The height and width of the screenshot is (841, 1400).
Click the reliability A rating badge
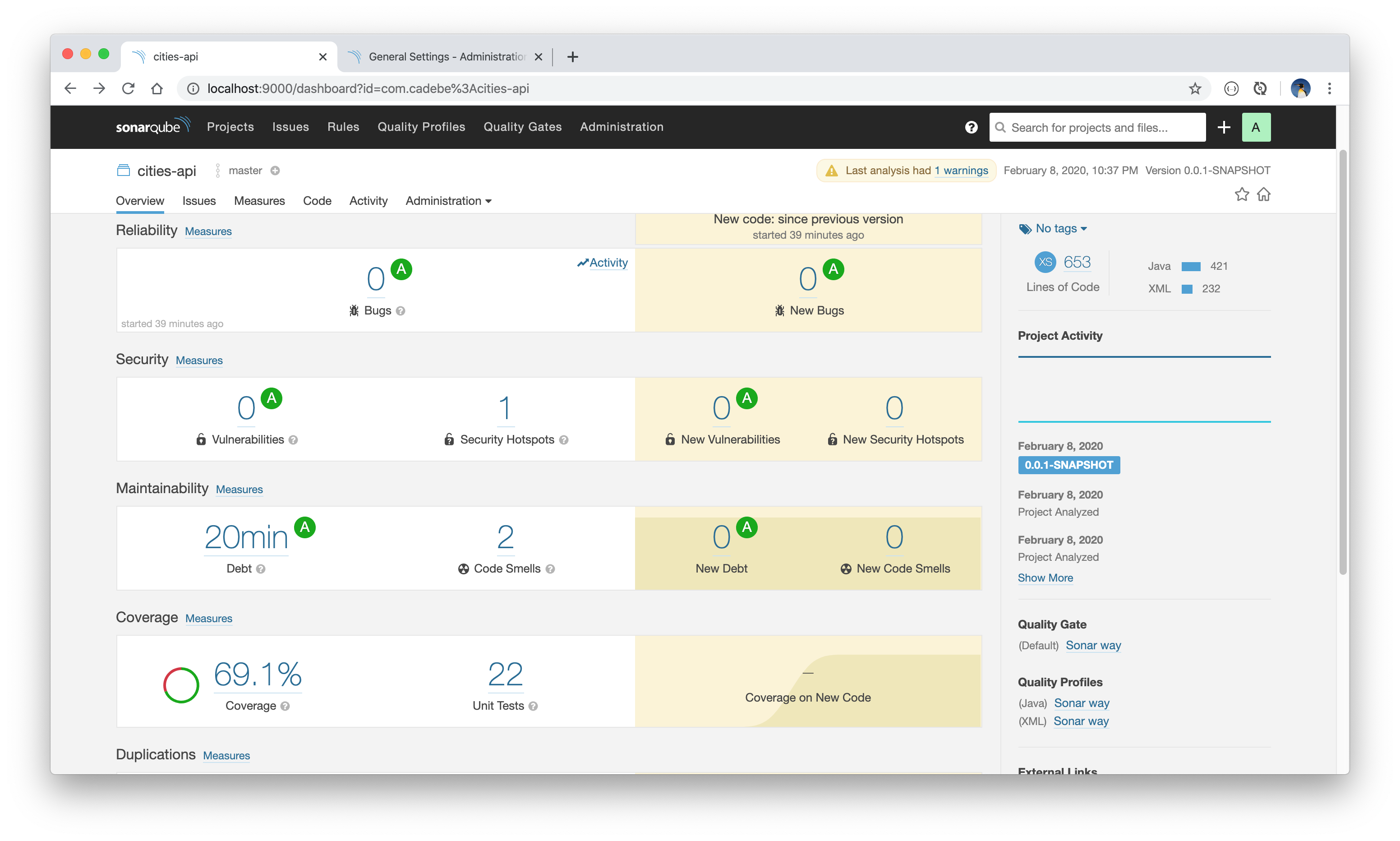(x=401, y=269)
